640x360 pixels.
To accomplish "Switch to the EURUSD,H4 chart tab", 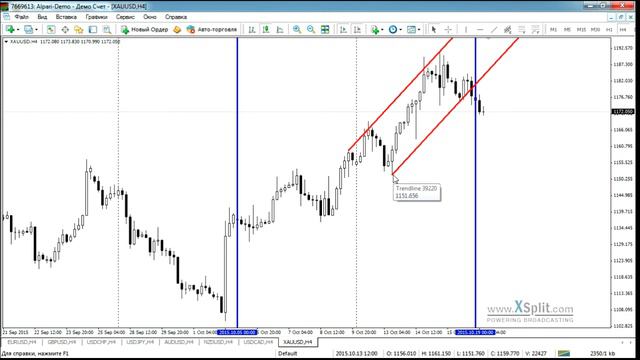I will point(22,342).
